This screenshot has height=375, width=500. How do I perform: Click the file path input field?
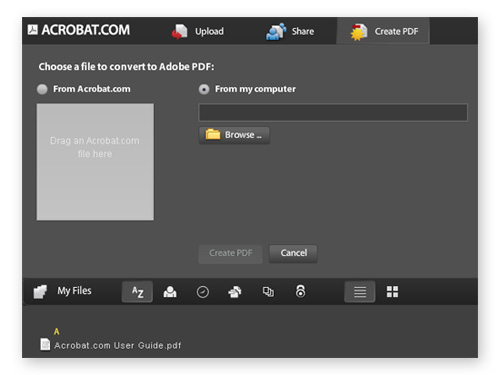pos(333,112)
